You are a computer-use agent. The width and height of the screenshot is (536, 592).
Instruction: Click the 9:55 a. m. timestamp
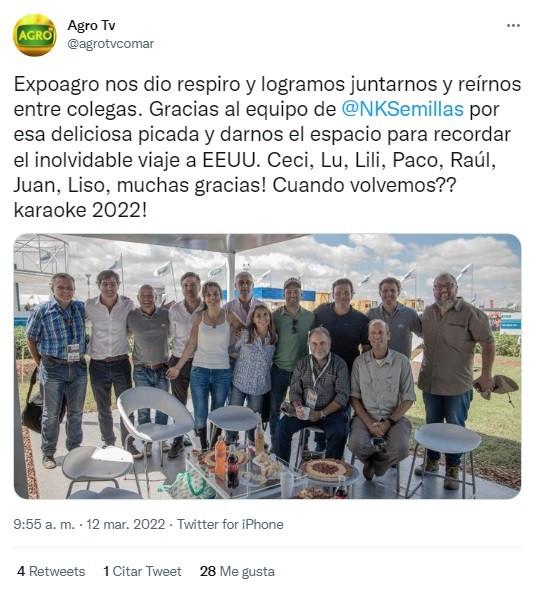44,524
